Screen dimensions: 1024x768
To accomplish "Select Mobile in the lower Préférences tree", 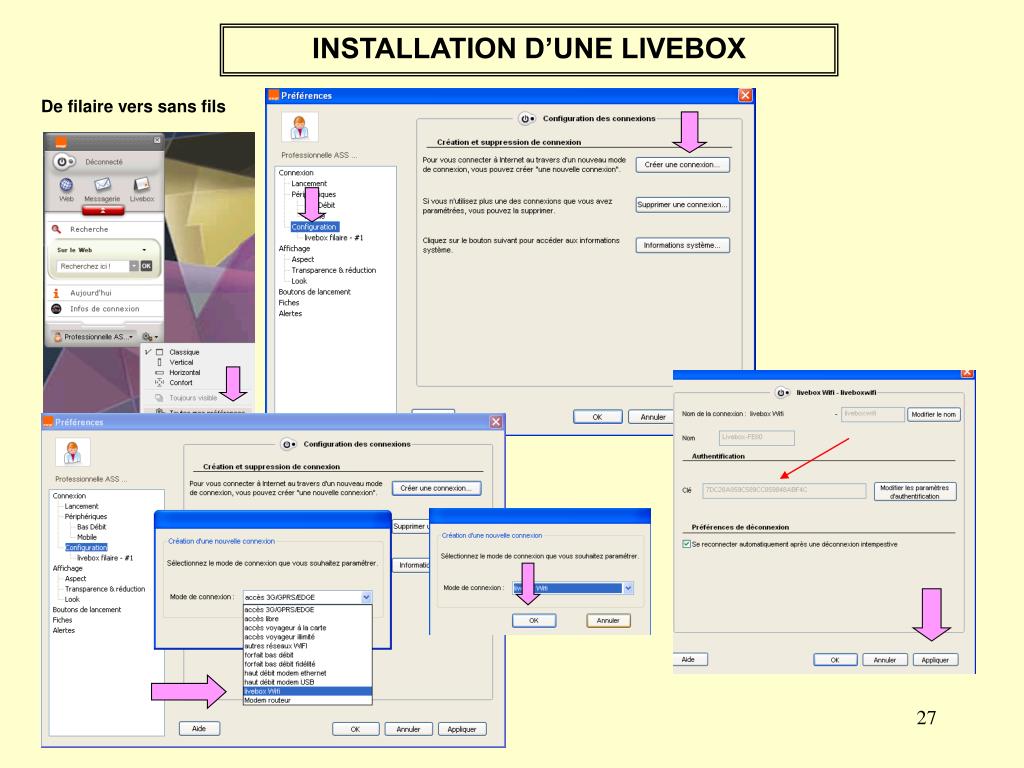I will coord(87,537).
